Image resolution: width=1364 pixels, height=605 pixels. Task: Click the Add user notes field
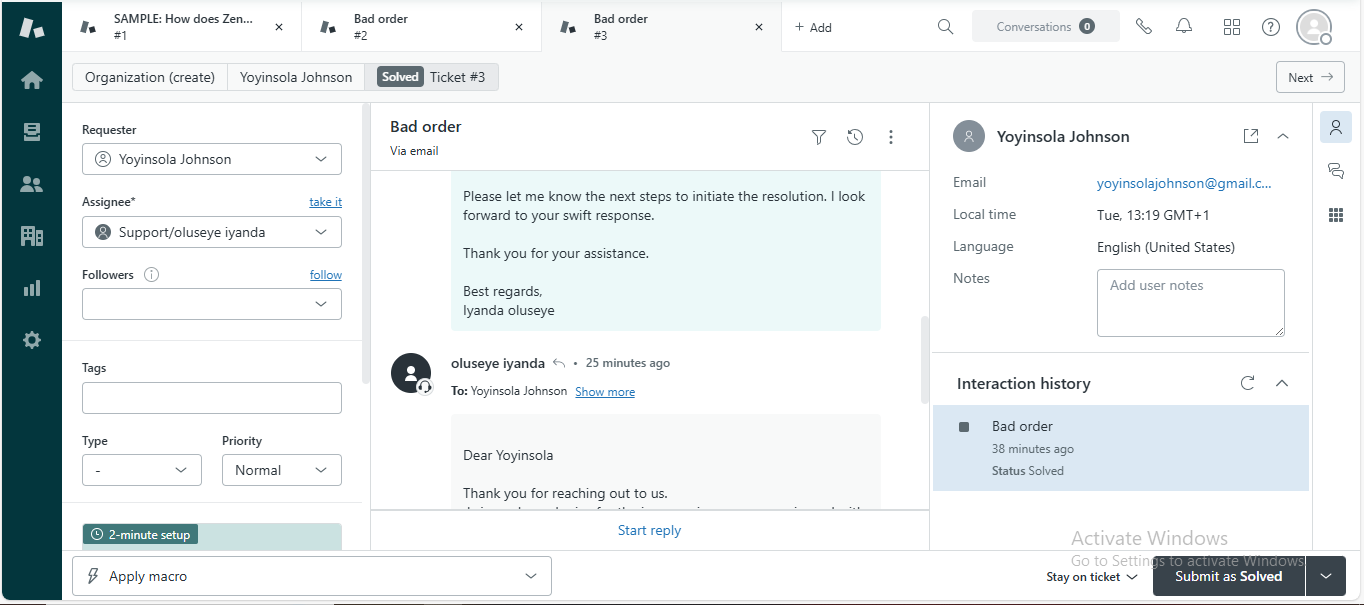coord(1190,302)
